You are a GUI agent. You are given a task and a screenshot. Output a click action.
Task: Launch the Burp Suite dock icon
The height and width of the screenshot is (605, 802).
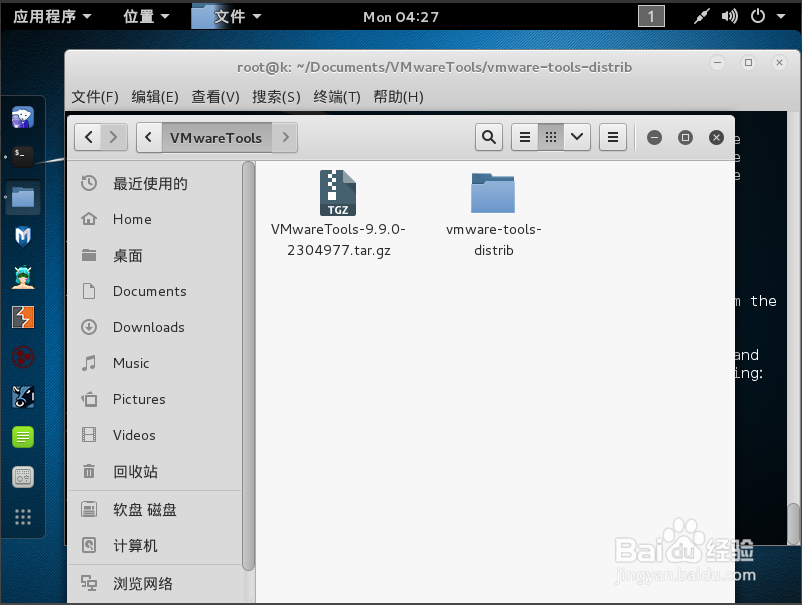tap(23, 317)
